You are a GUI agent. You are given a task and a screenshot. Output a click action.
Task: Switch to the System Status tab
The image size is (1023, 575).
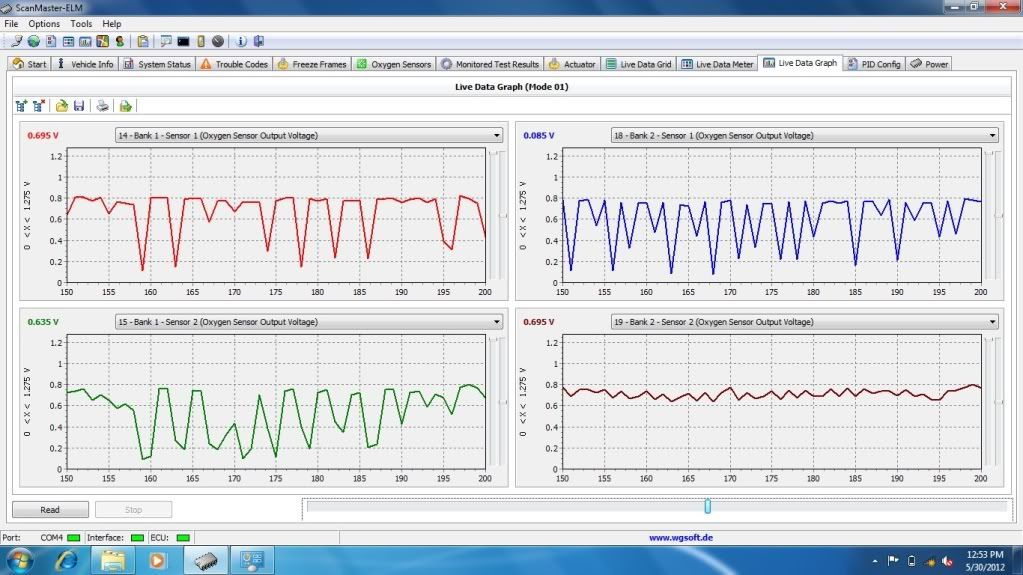157,64
